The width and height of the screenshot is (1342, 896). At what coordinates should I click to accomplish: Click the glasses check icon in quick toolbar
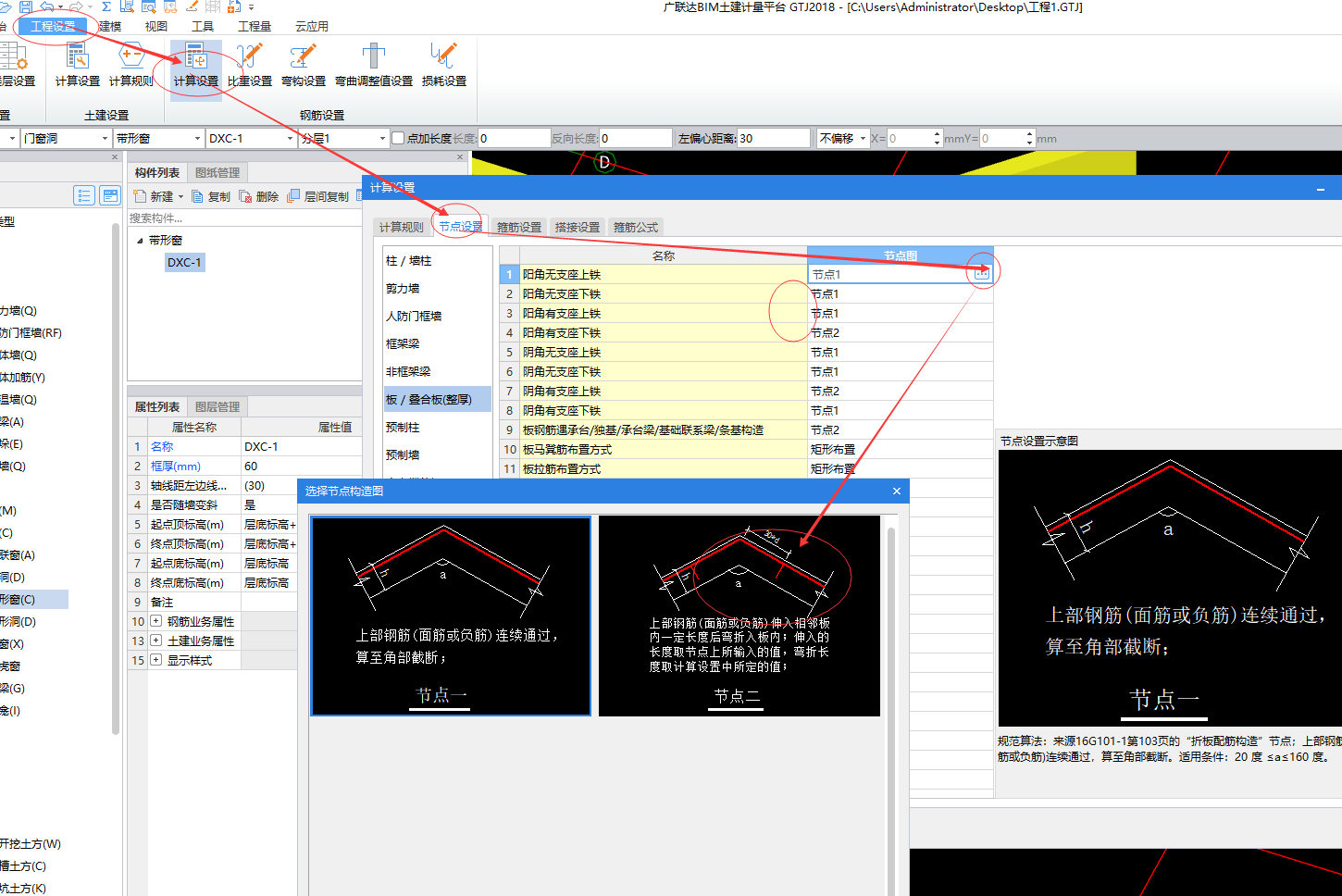point(170,6)
